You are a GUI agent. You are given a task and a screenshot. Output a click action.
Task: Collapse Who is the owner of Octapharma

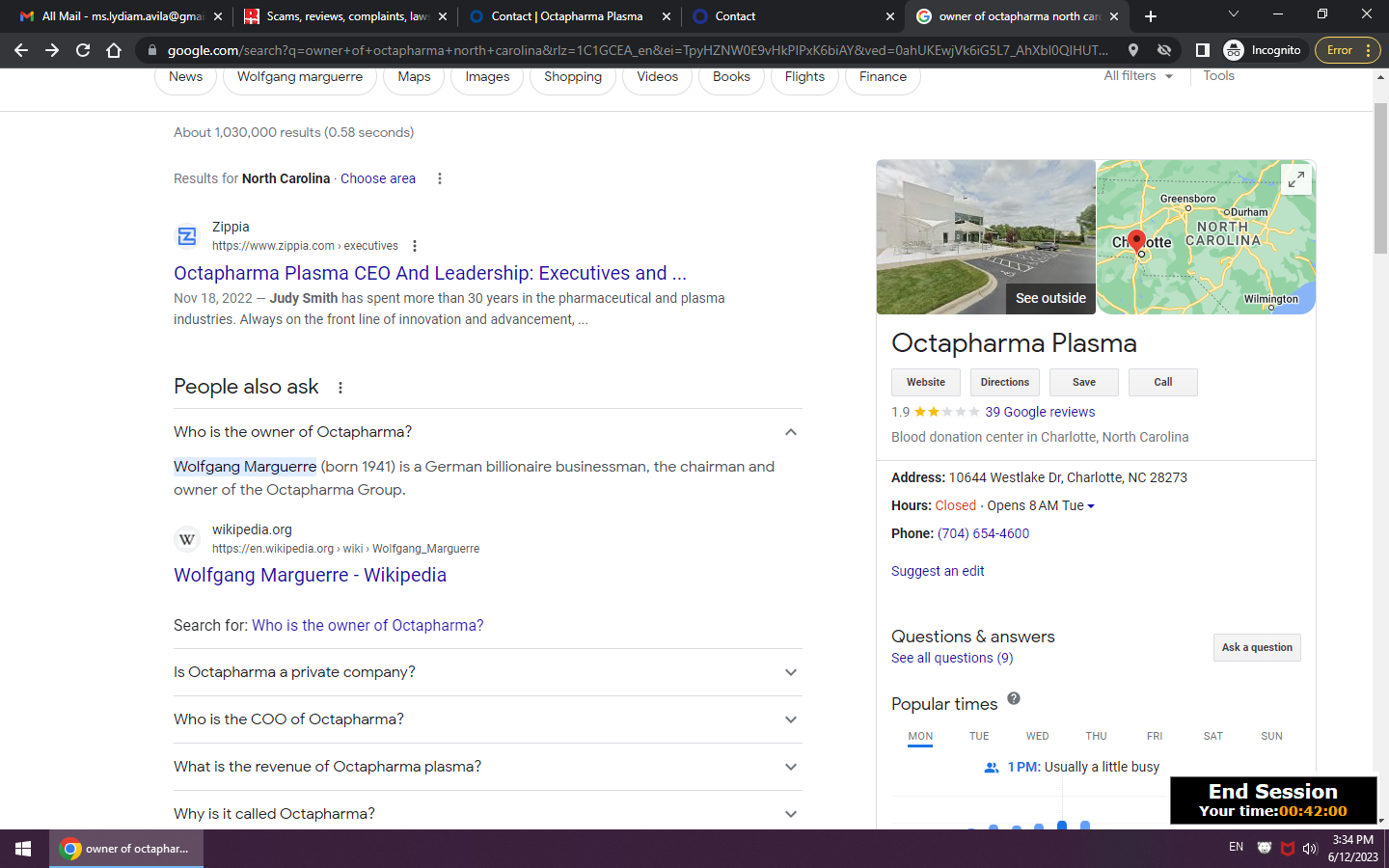(487, 432)
